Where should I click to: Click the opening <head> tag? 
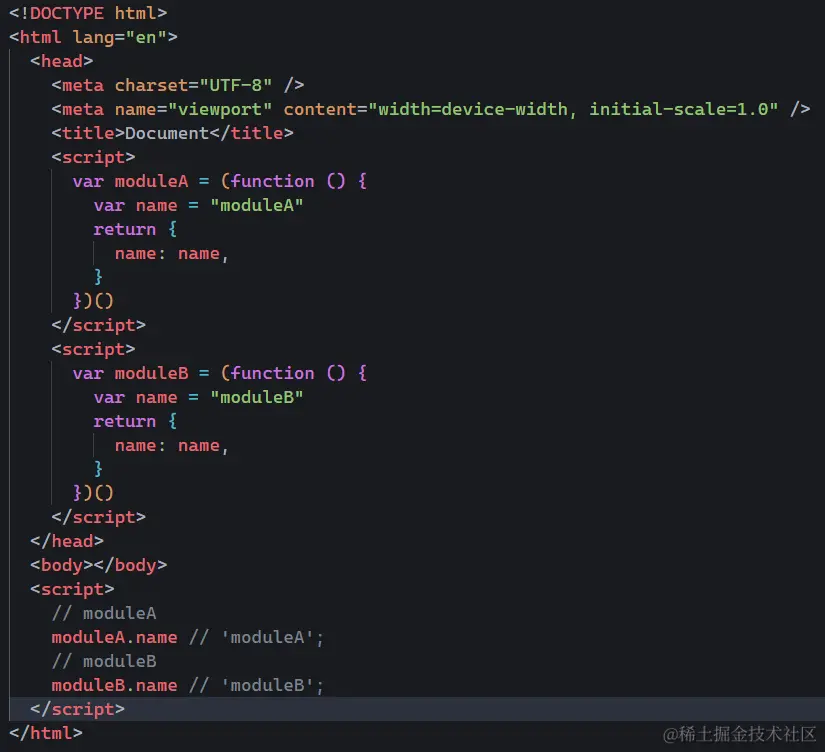tap(62, 61)
